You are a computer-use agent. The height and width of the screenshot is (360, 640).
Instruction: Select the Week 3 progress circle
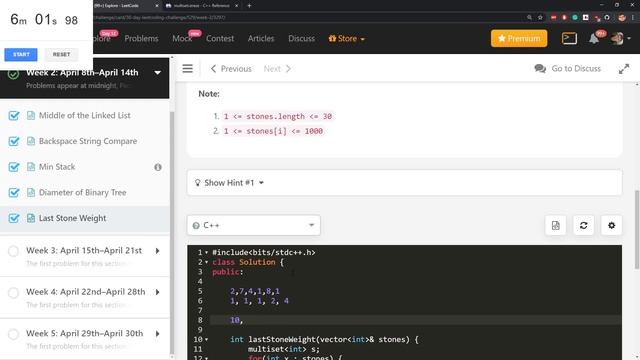pos(13,251)
